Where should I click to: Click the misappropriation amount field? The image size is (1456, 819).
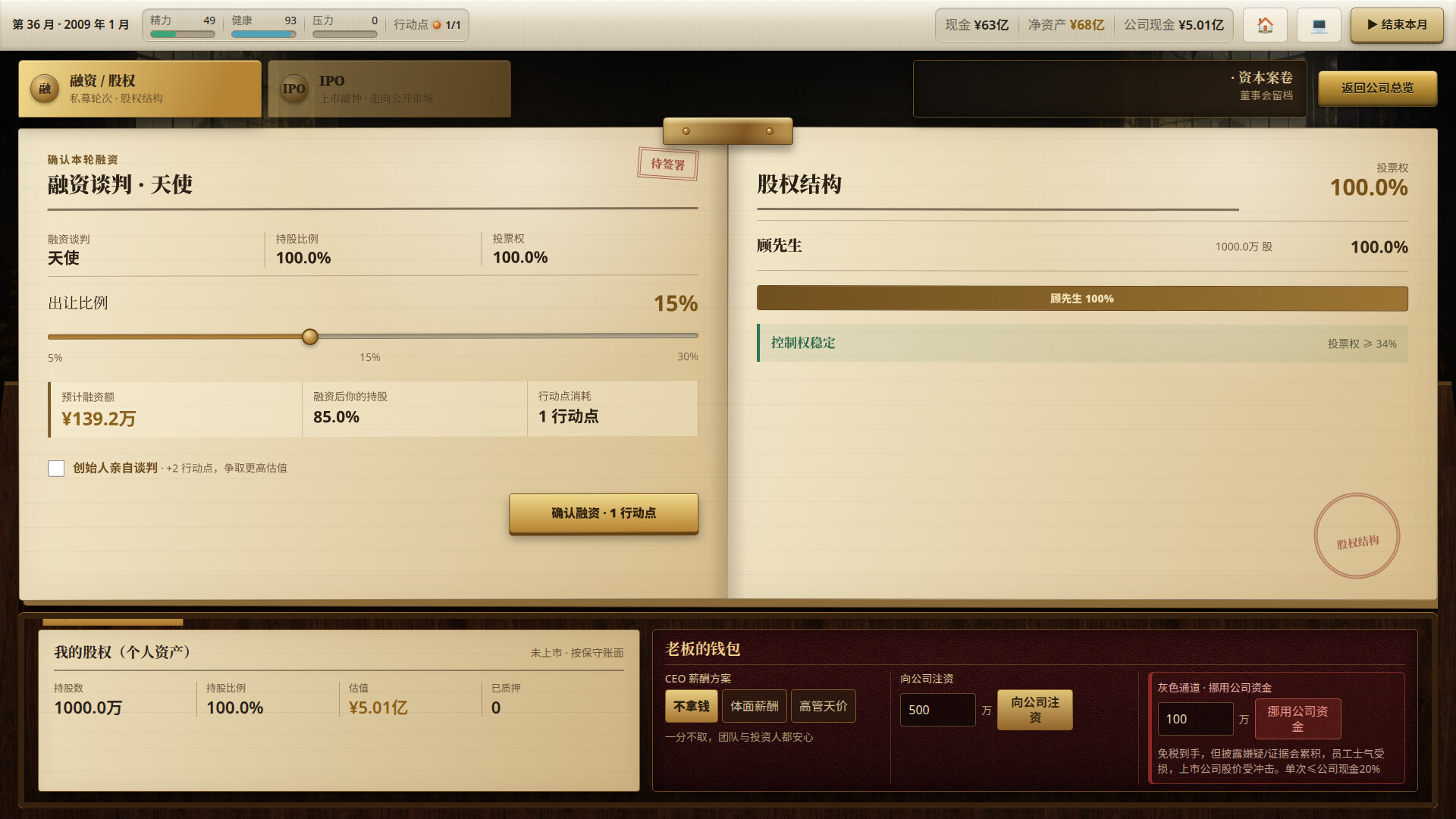tap(1195, 719)
